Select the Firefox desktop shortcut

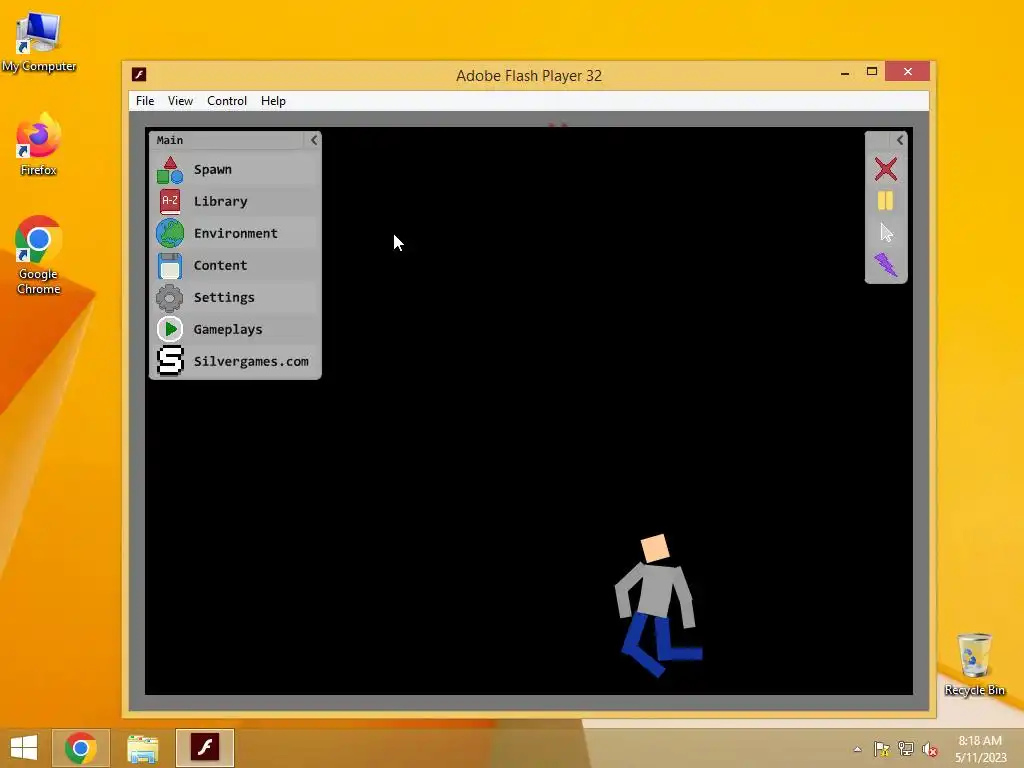(39, 144)
